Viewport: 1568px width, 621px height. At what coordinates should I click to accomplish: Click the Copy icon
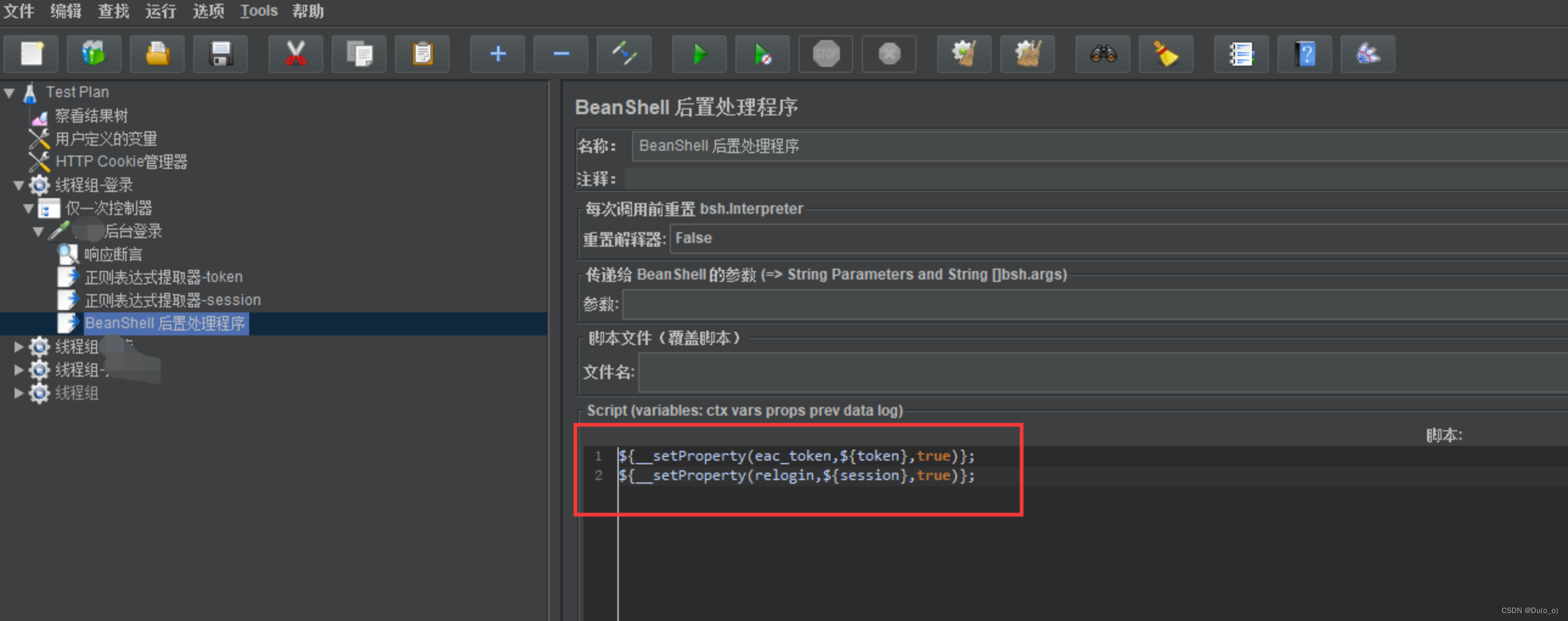[x=359, y=54]
